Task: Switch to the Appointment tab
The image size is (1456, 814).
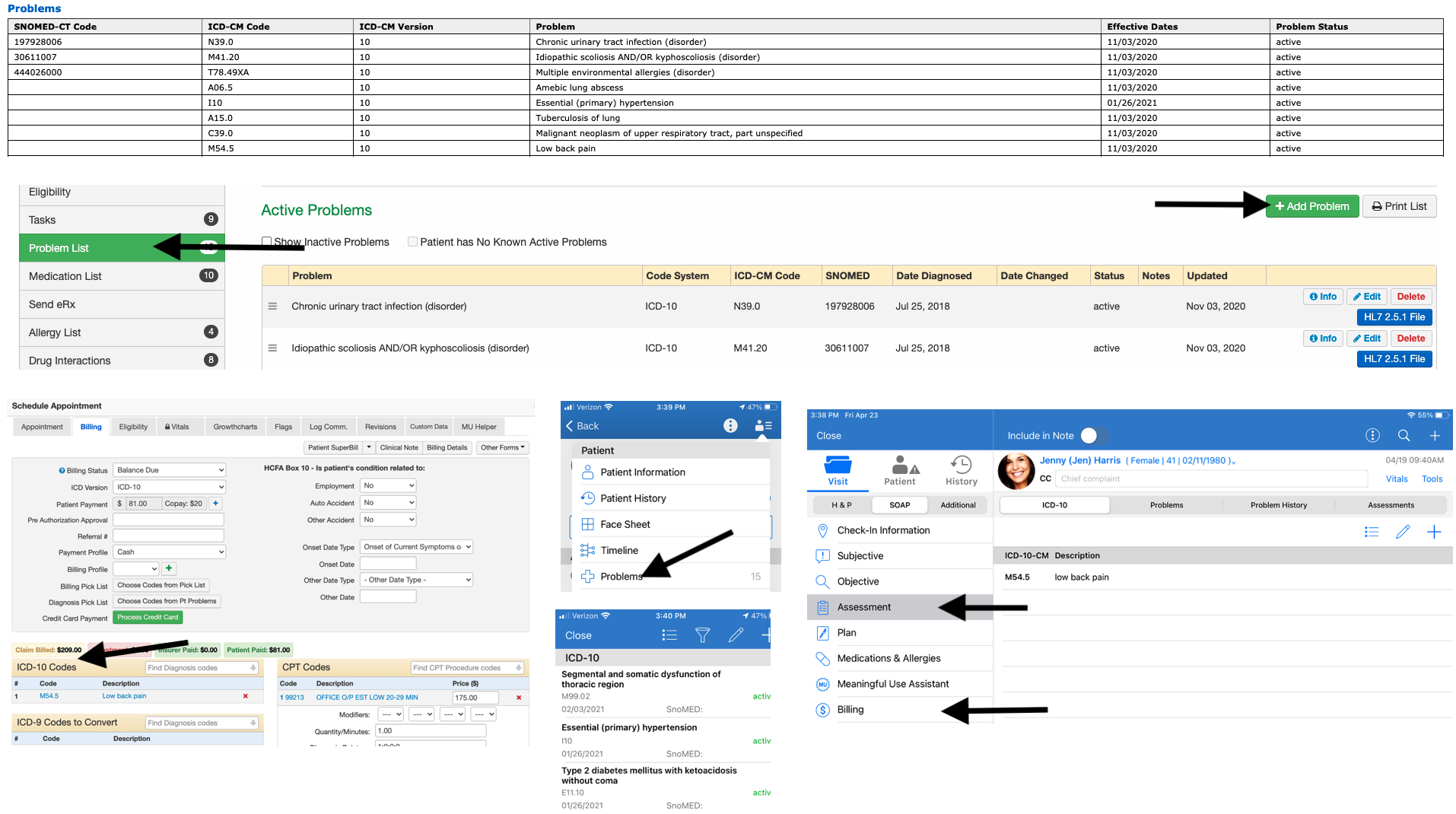Action: (42, 427)
